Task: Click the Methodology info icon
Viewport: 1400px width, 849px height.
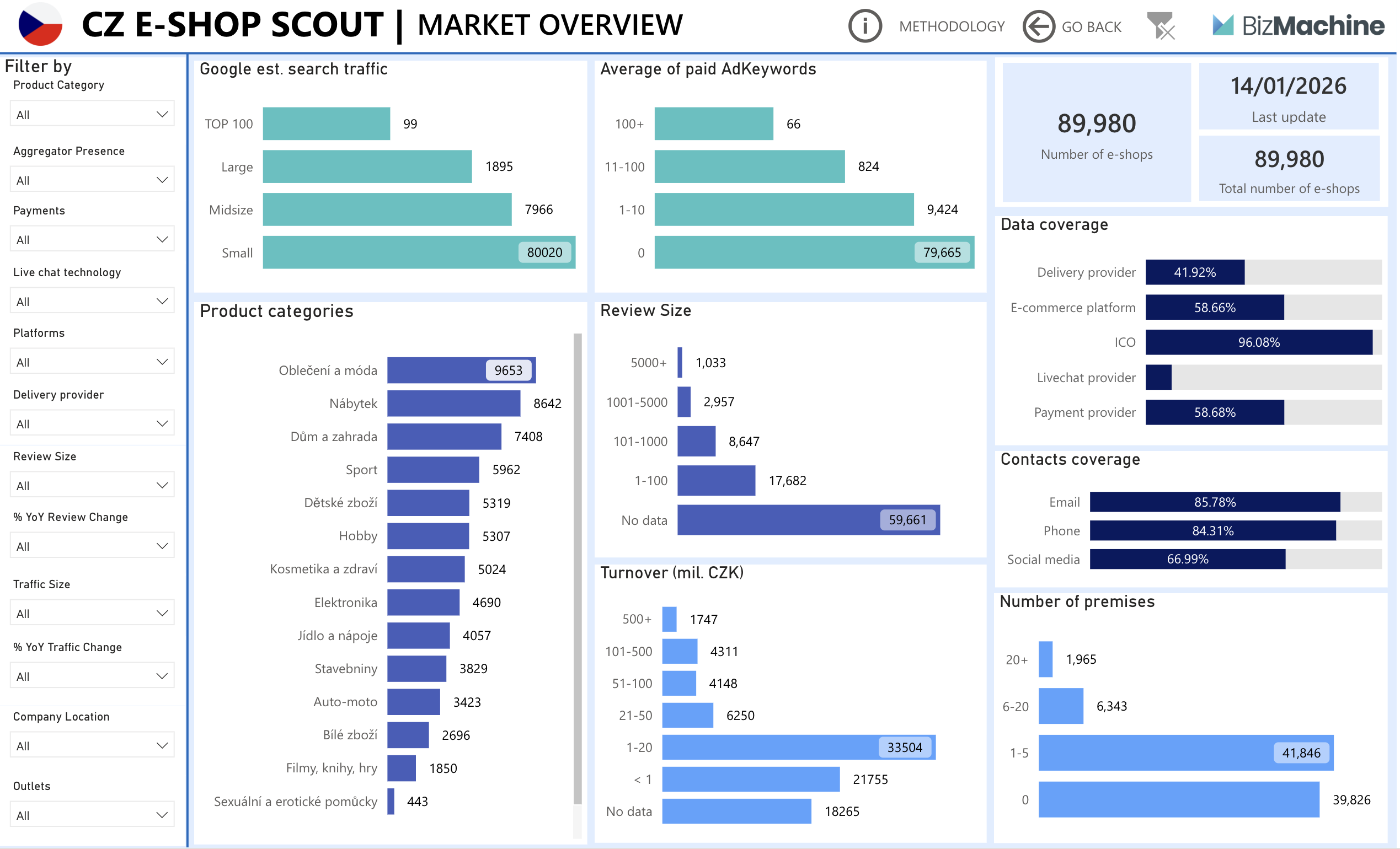Action: 864,25
